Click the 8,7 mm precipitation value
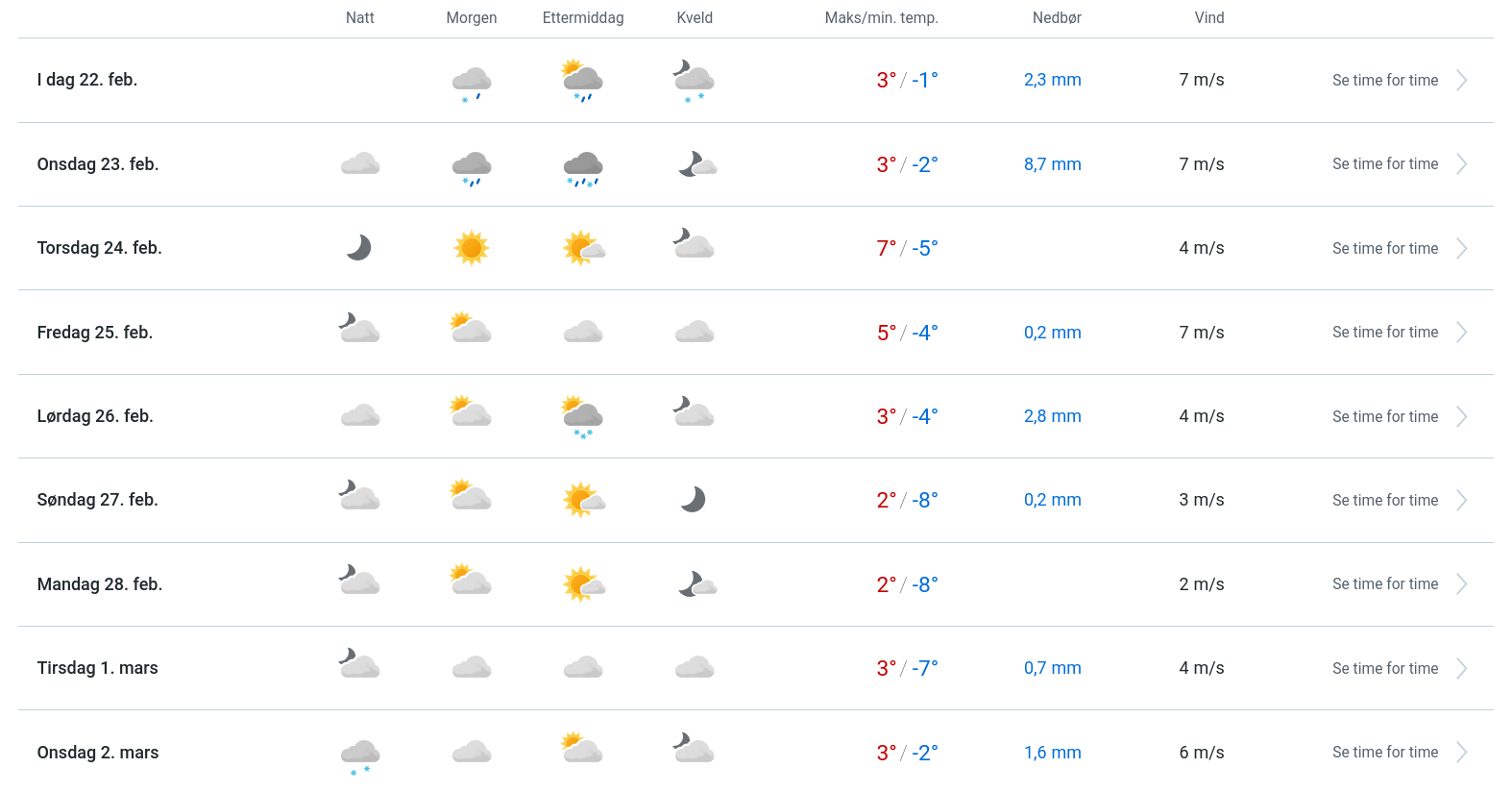Screen dimensions: 1512x793 click(x=1052, y=164)
